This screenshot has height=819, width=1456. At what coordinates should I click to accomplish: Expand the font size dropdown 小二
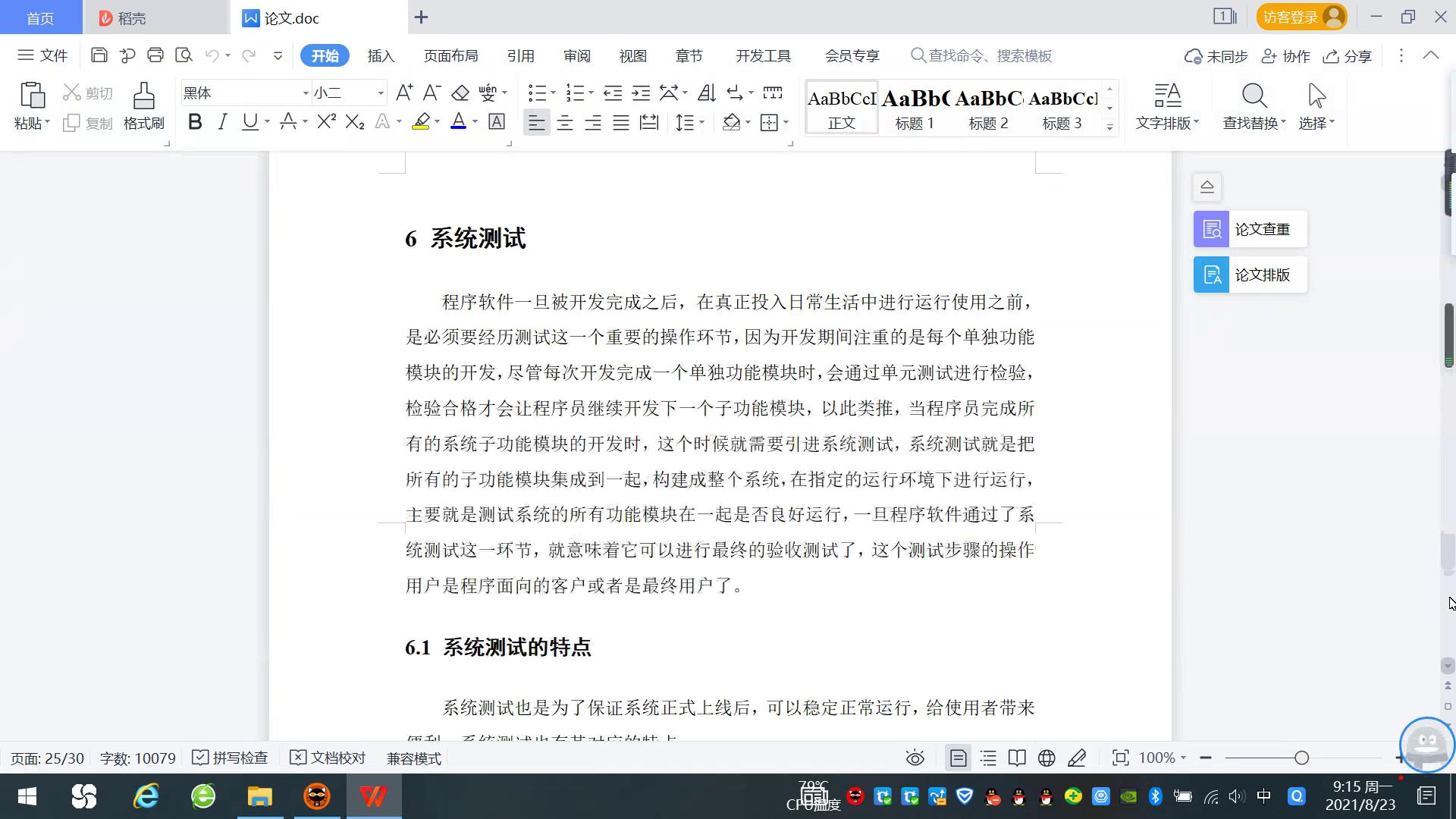381,93
